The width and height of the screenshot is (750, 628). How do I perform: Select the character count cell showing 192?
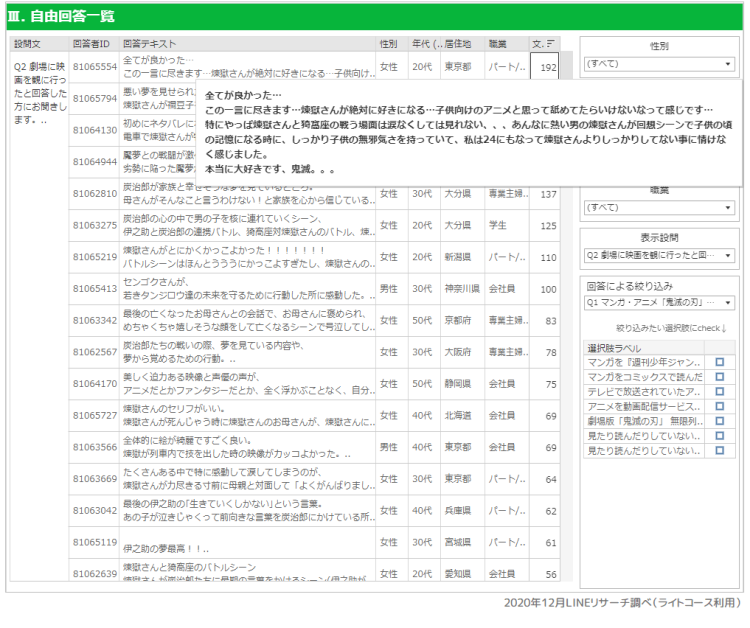(547, 68)
